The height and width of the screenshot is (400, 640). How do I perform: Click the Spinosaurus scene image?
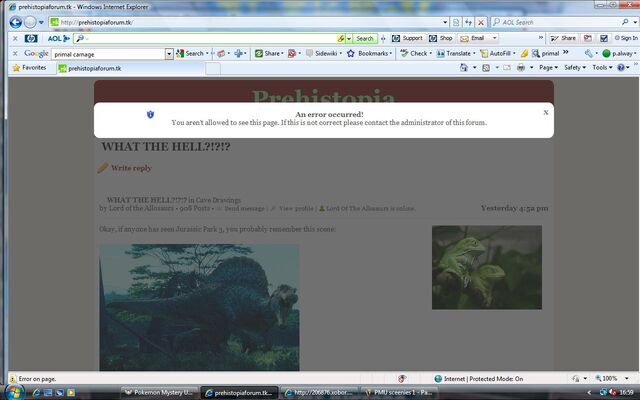pos(199,307)
